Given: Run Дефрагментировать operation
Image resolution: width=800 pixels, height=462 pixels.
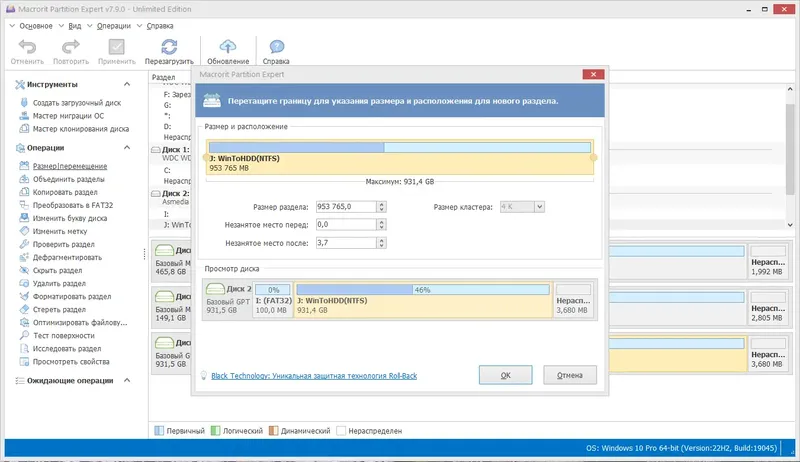Looking at the screenshot, I should click(67, 258).
